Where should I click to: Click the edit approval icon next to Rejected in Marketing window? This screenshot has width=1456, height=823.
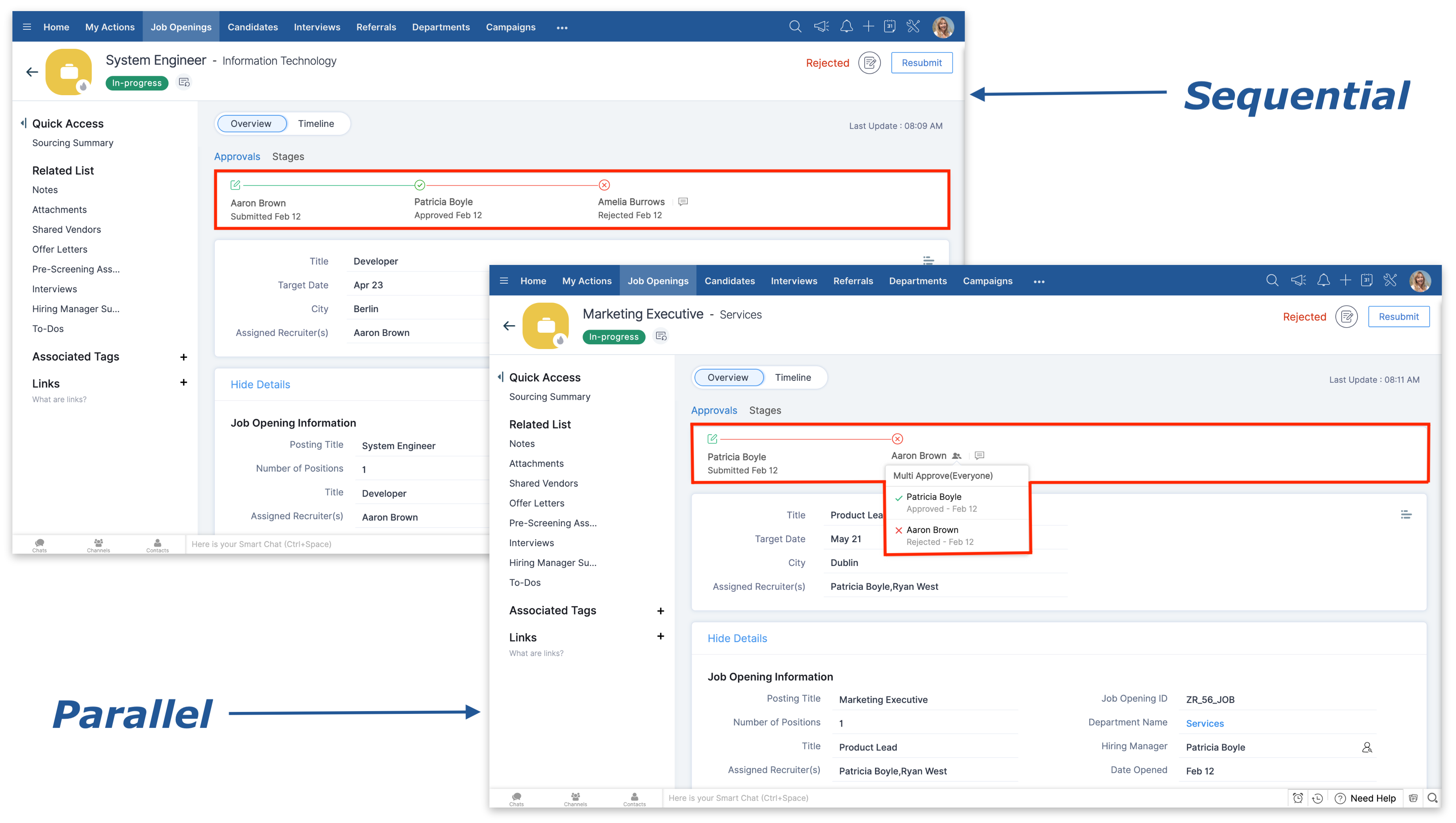pyautogui.click(x=1346, y=317)
